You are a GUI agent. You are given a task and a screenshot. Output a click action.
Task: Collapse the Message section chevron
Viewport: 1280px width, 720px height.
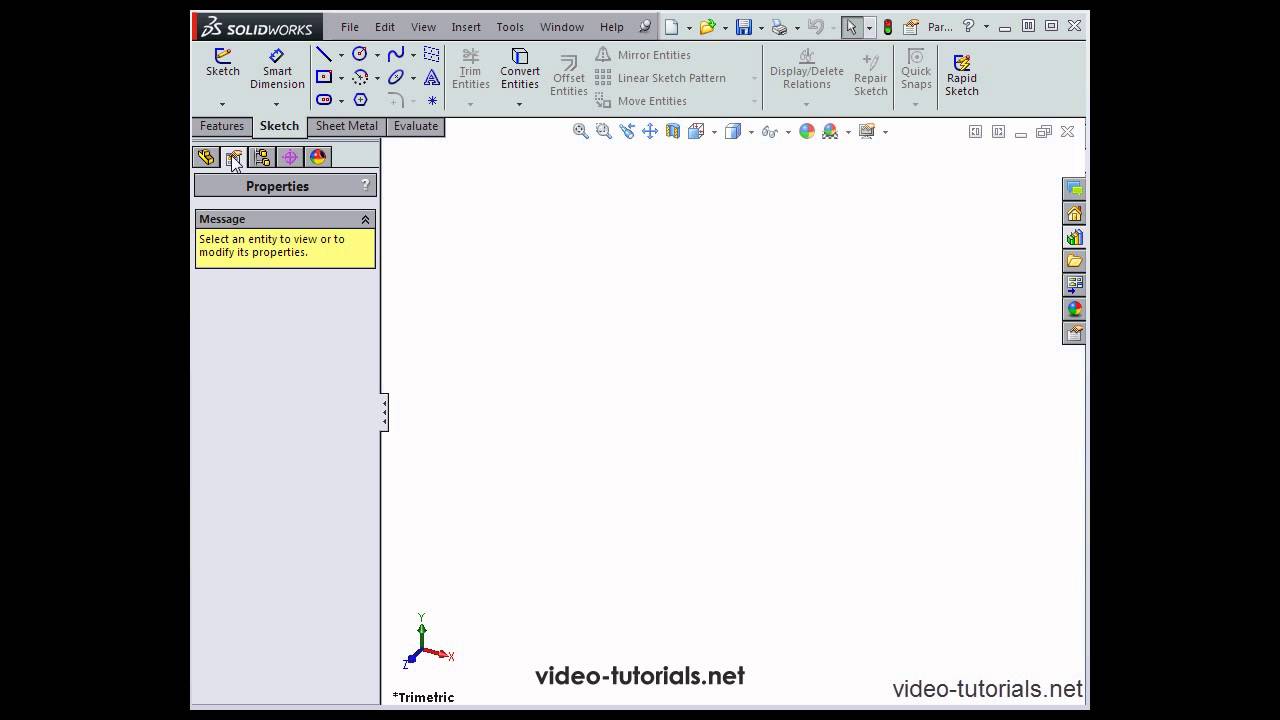pos(365,219)
